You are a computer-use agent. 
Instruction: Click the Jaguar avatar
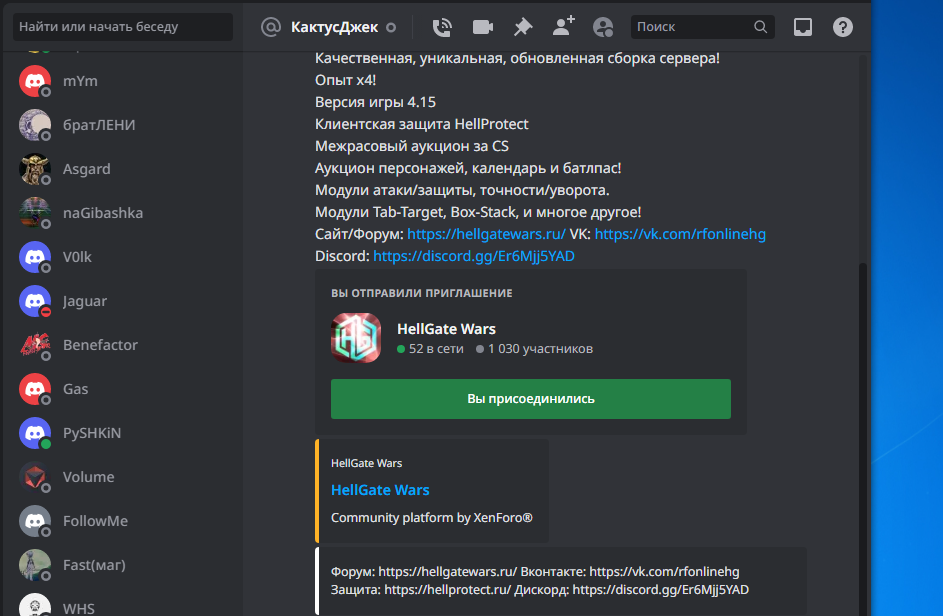pos(35,301)
